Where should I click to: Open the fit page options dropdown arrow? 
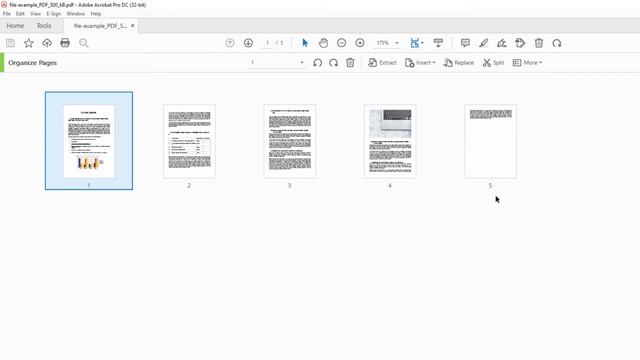click(422, 43)
